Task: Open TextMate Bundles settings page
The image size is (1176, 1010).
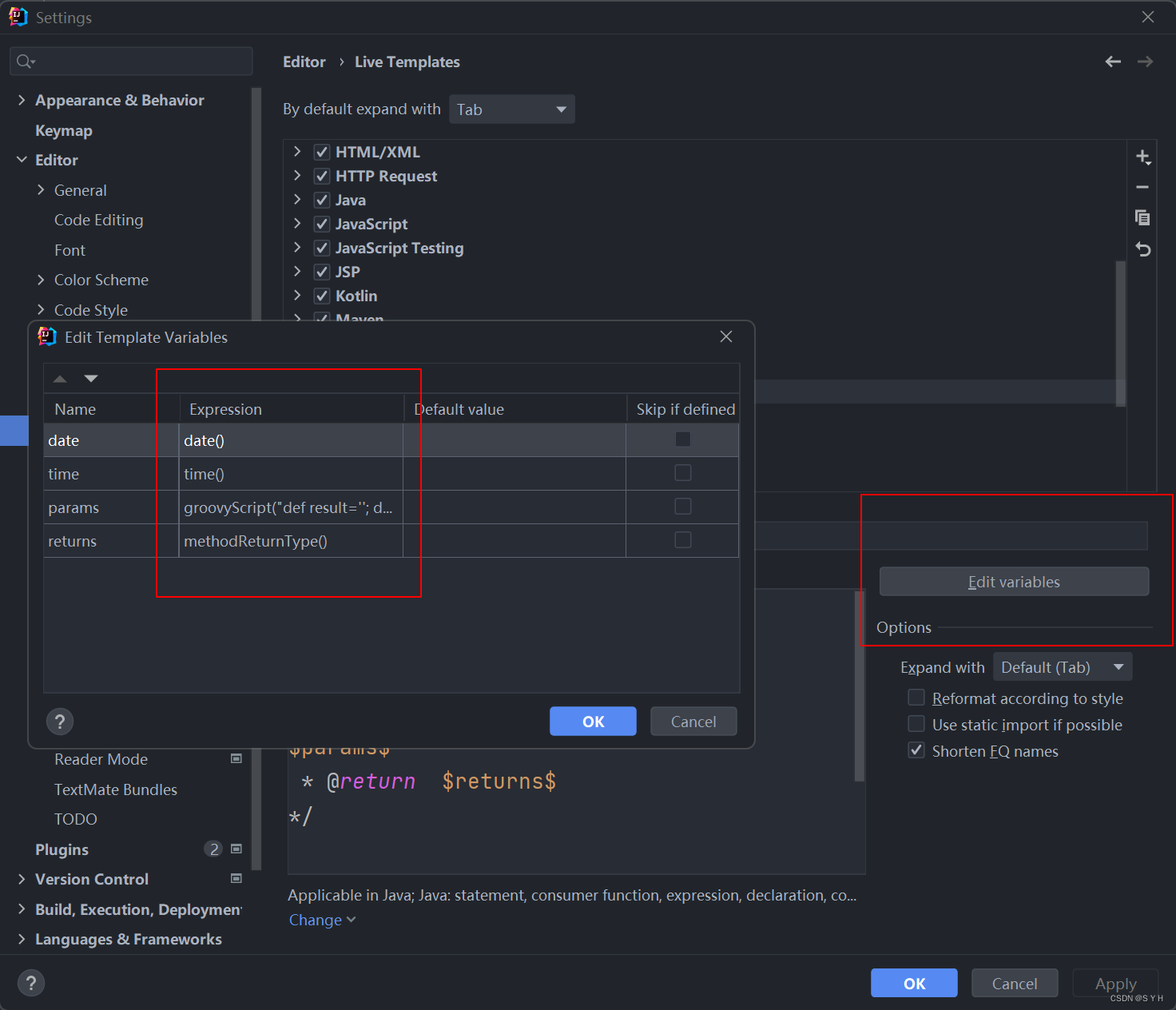Action: 116,789
